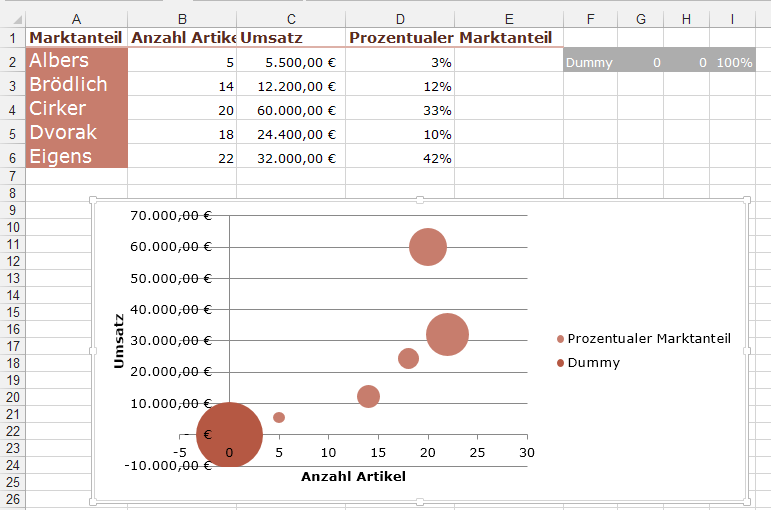The image size is (771, 510).
Task: Select the smallest bubble near x=5
Action: pos(279,417)
